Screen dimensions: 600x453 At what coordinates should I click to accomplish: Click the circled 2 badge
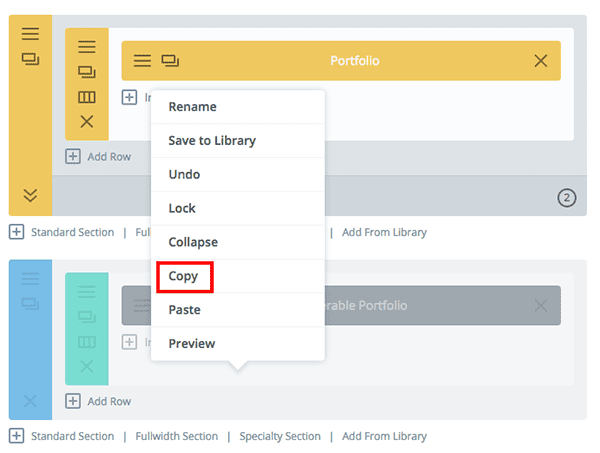click(567, 198)
